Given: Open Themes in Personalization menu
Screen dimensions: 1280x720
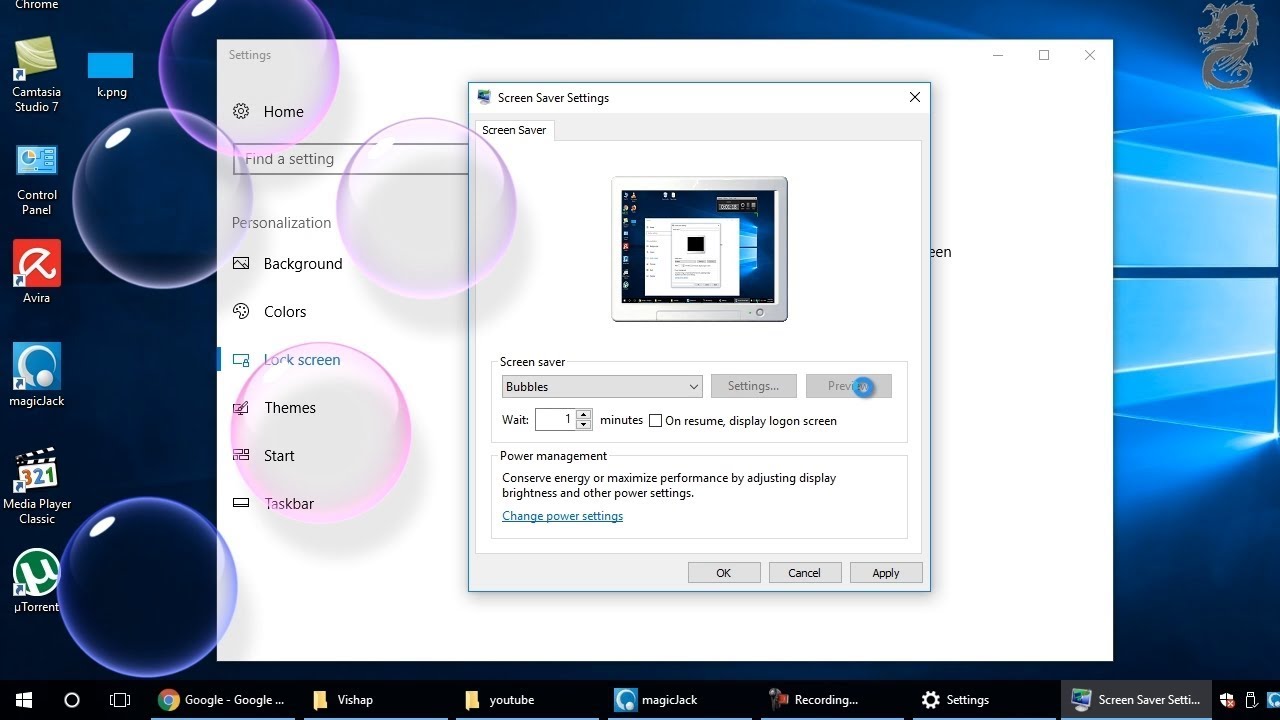Looking at the screenshot, I should (290, 408).
